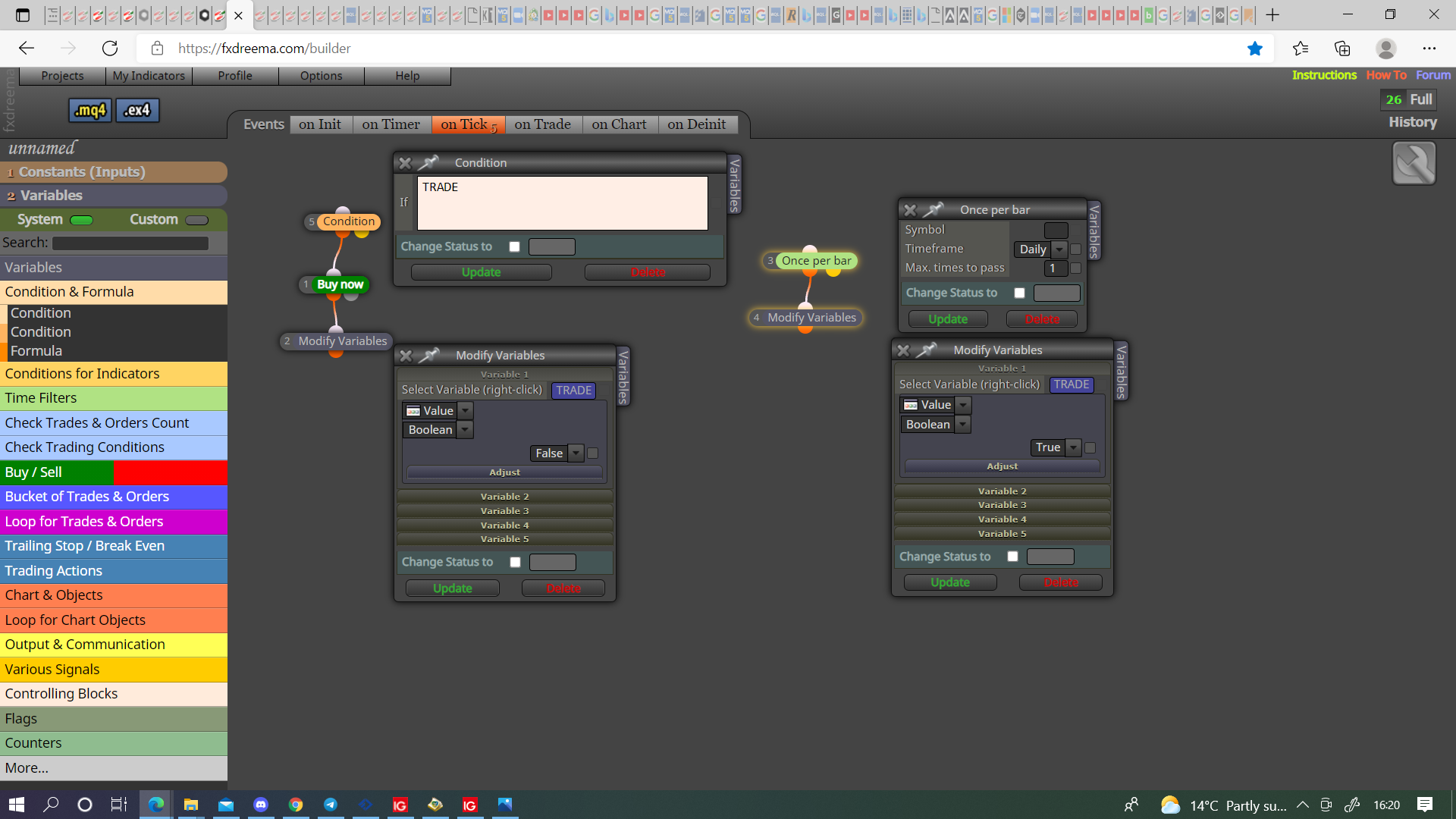This screenshot has height=819, width=1456.
Task: Pin the Condition block panel
Action: point(428,162)
